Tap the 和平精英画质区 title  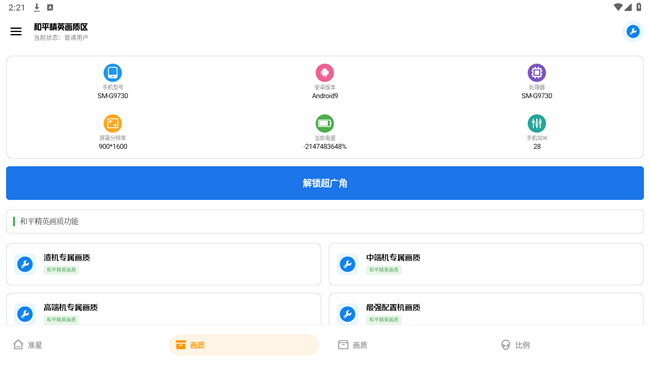(x=61, y=27)
